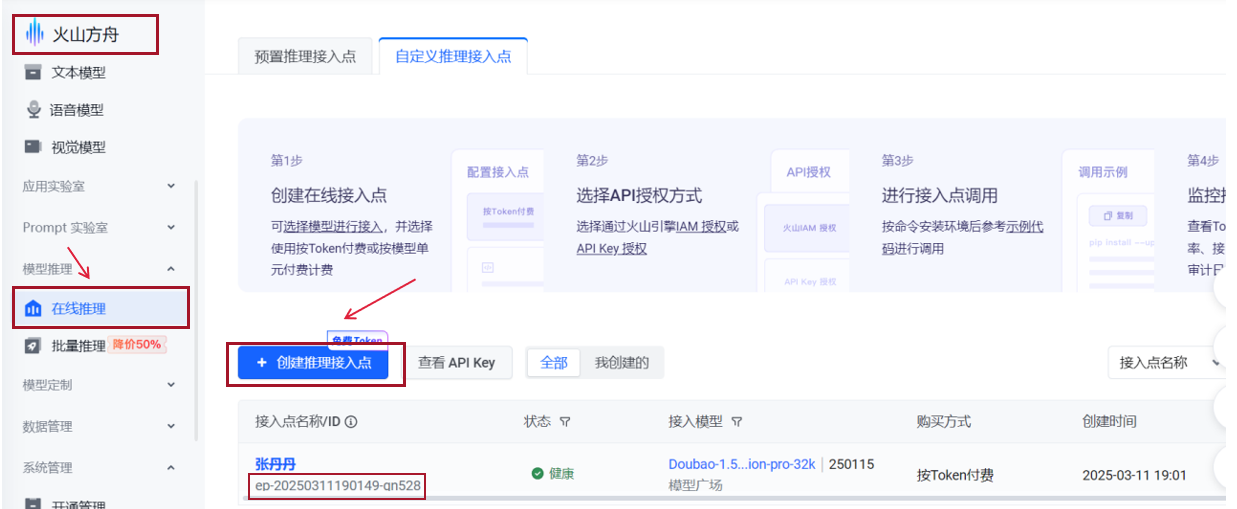Screen dimensions: 1237x509
Task: Click the 视觉模型 sidebar icon
Action: click(x=34, y=147)
